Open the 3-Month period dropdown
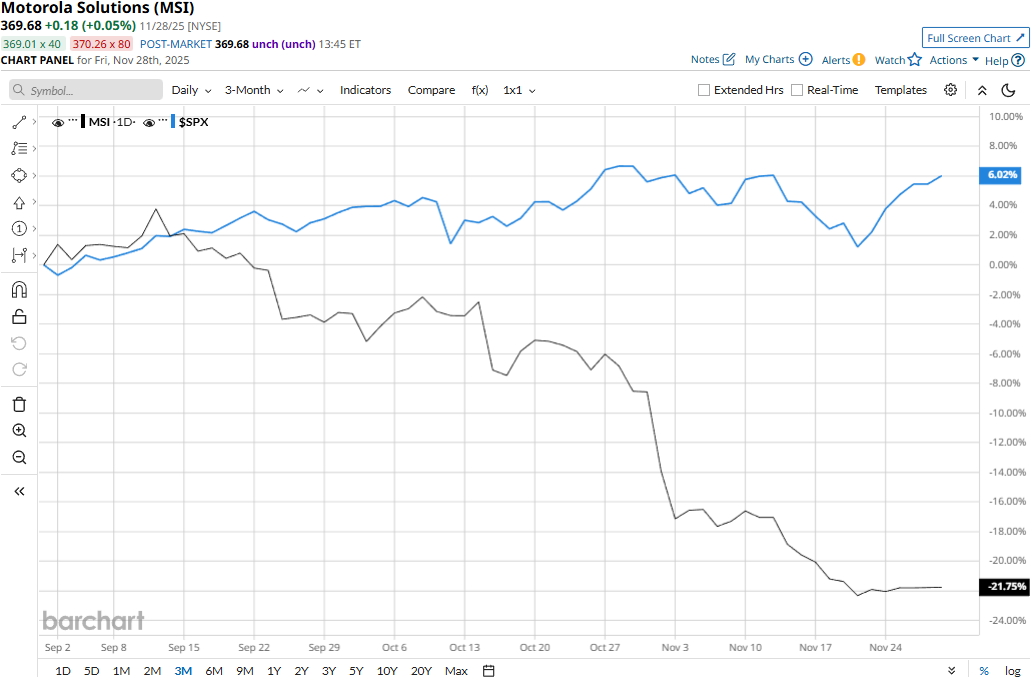The width and height of the screenshot is (1031, 677). pyautogui.click(x=254, y=90)
